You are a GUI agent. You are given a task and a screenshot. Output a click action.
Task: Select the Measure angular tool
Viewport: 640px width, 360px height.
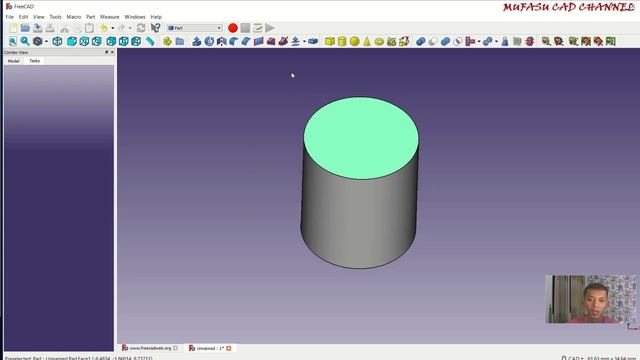point(559,41)
